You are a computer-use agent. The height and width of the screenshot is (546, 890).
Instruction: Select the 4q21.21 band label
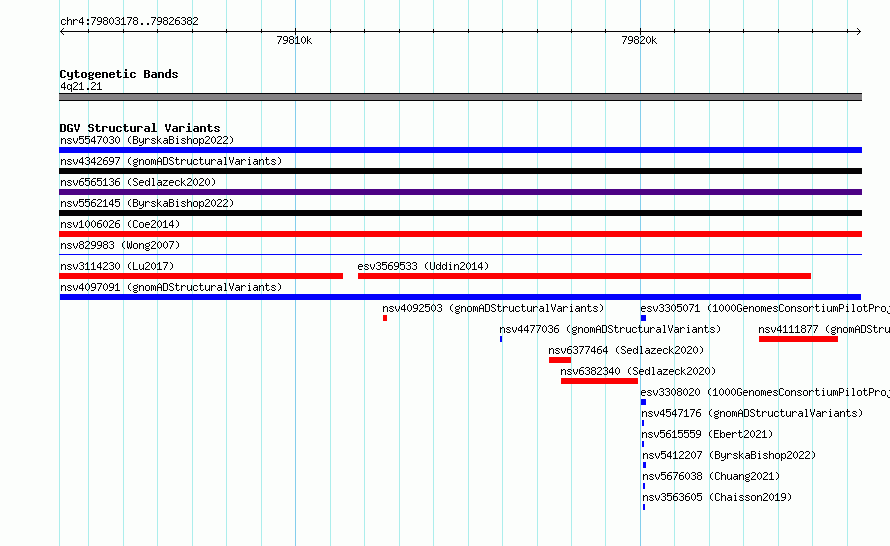[81, 86]
